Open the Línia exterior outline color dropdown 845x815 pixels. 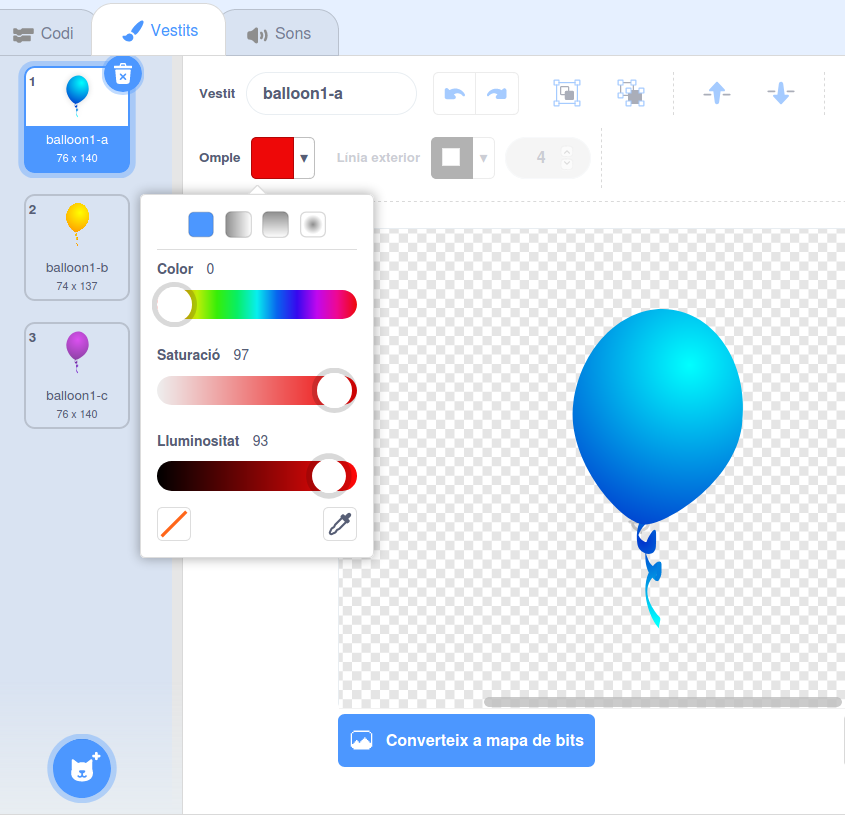[462, 158]
